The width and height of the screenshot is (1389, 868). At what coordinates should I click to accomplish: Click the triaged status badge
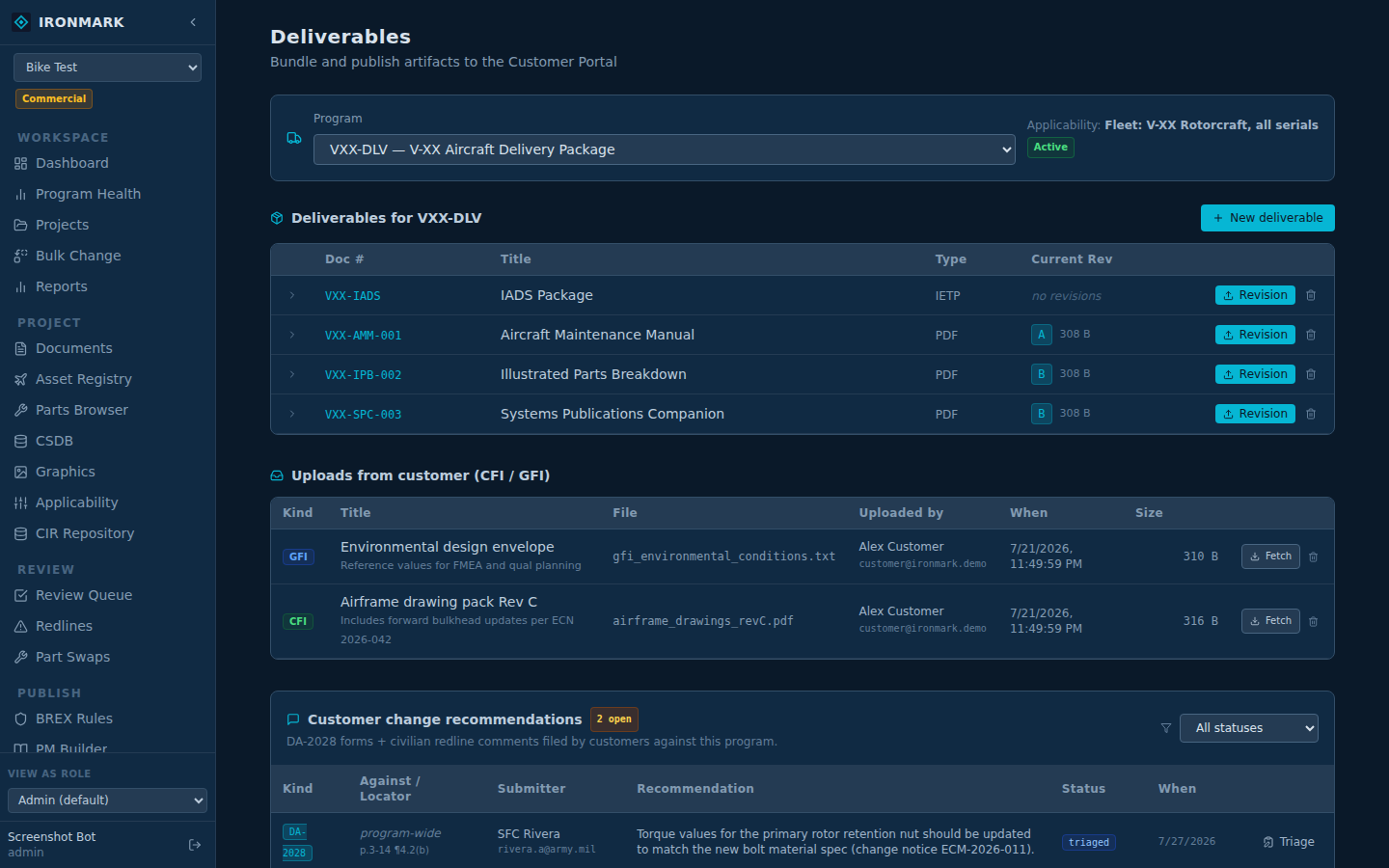pos(1089,842)
